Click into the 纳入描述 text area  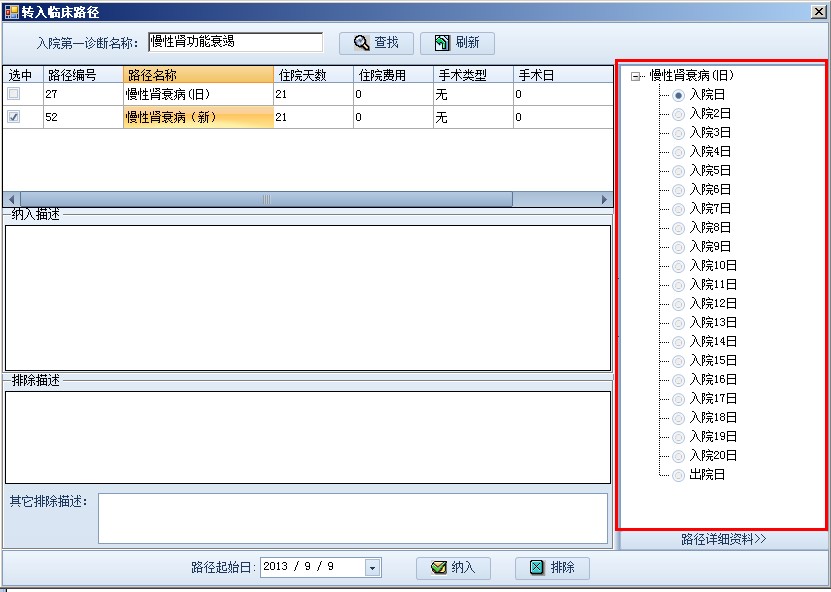click(x=308, y=298)
